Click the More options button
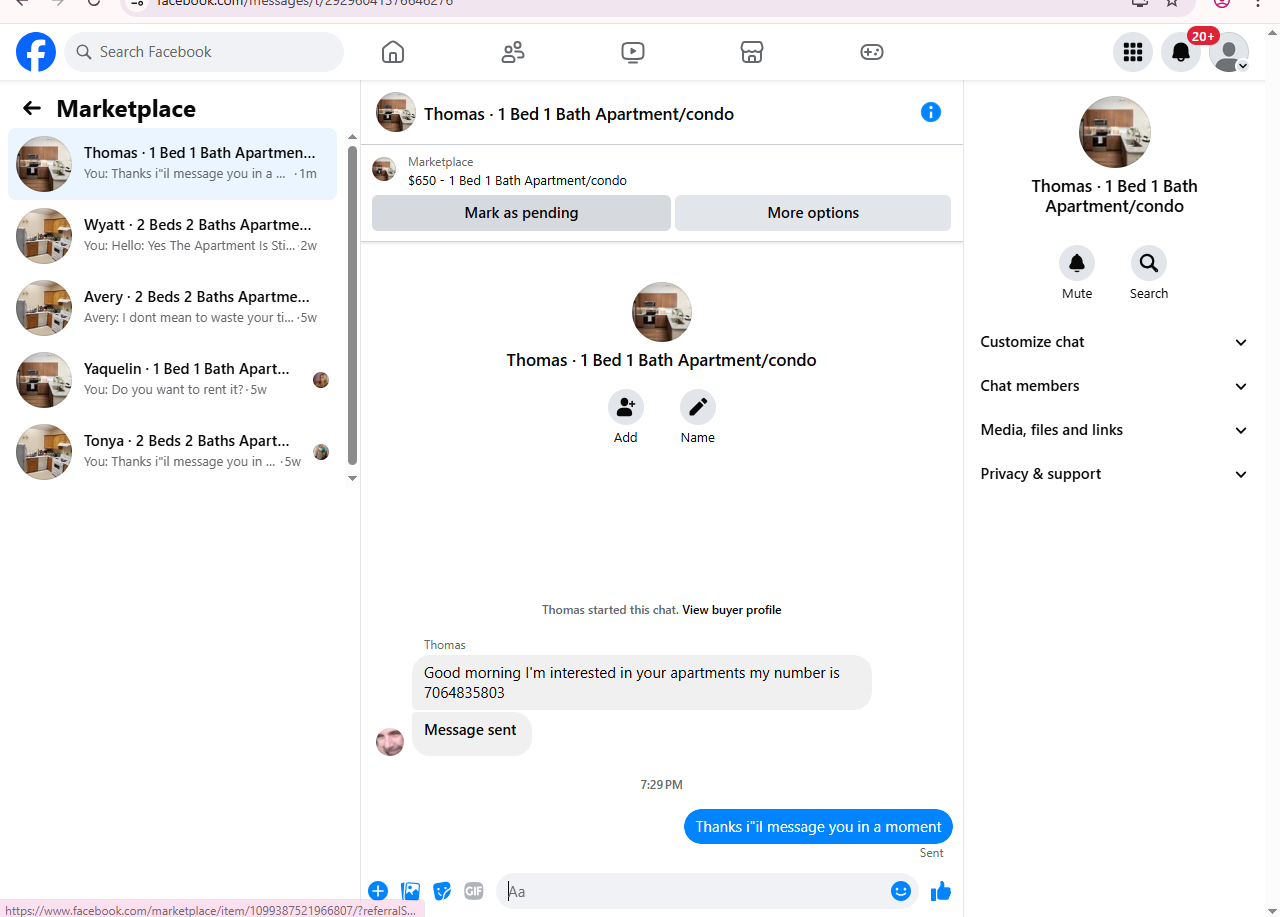 pyautogui.click(x=813, y=213)
